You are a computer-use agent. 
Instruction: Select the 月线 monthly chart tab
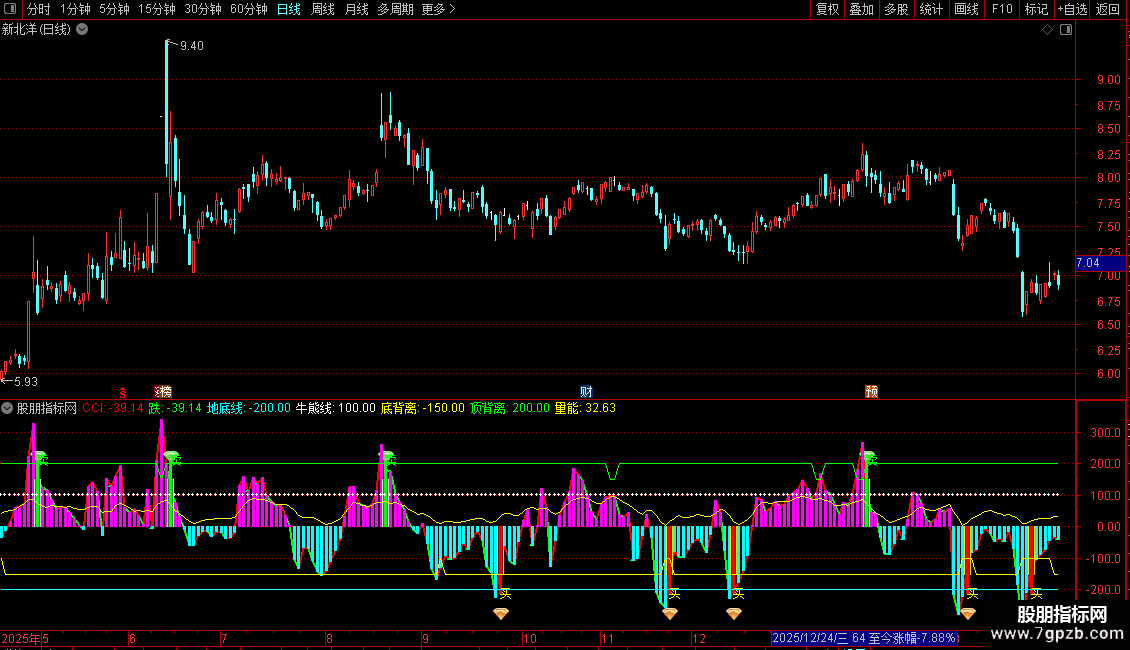coord(356,9)
